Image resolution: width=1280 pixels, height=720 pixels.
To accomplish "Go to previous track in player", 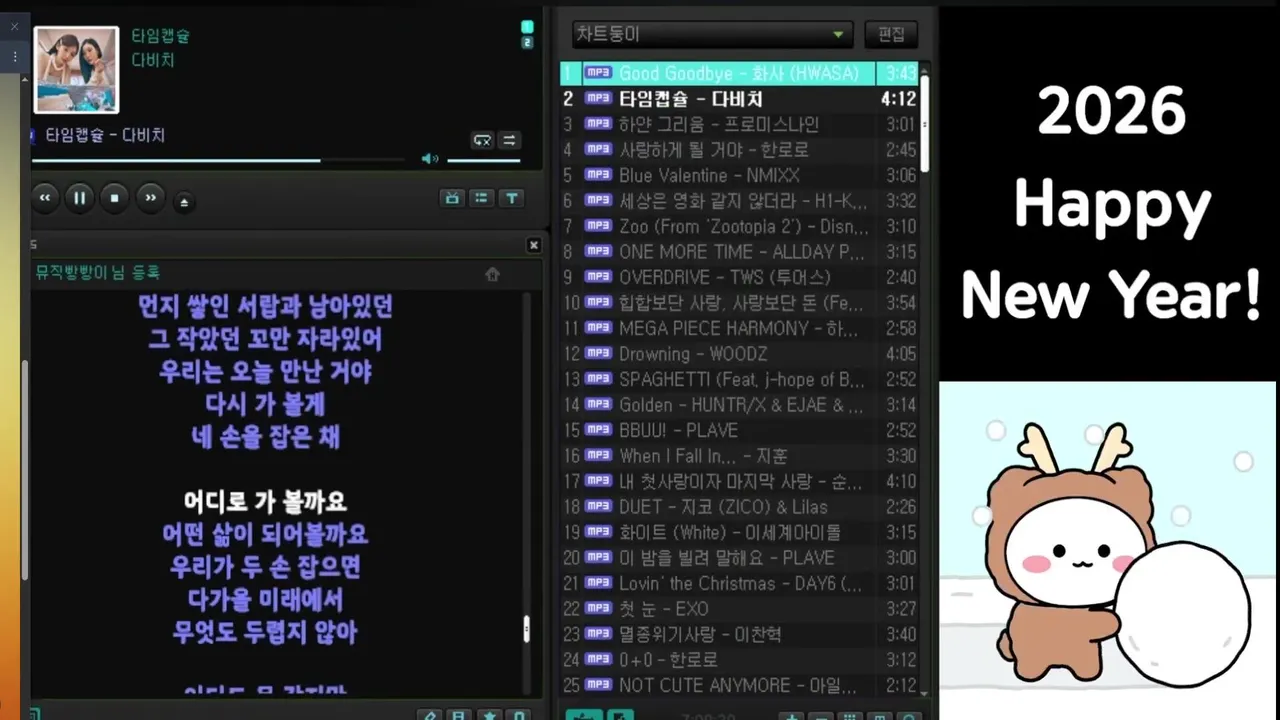I will tap(44, 198).
